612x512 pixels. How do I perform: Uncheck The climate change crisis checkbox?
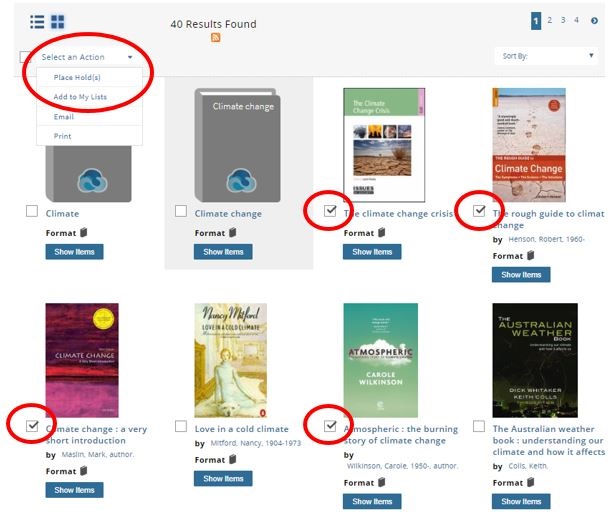[330, 211]
